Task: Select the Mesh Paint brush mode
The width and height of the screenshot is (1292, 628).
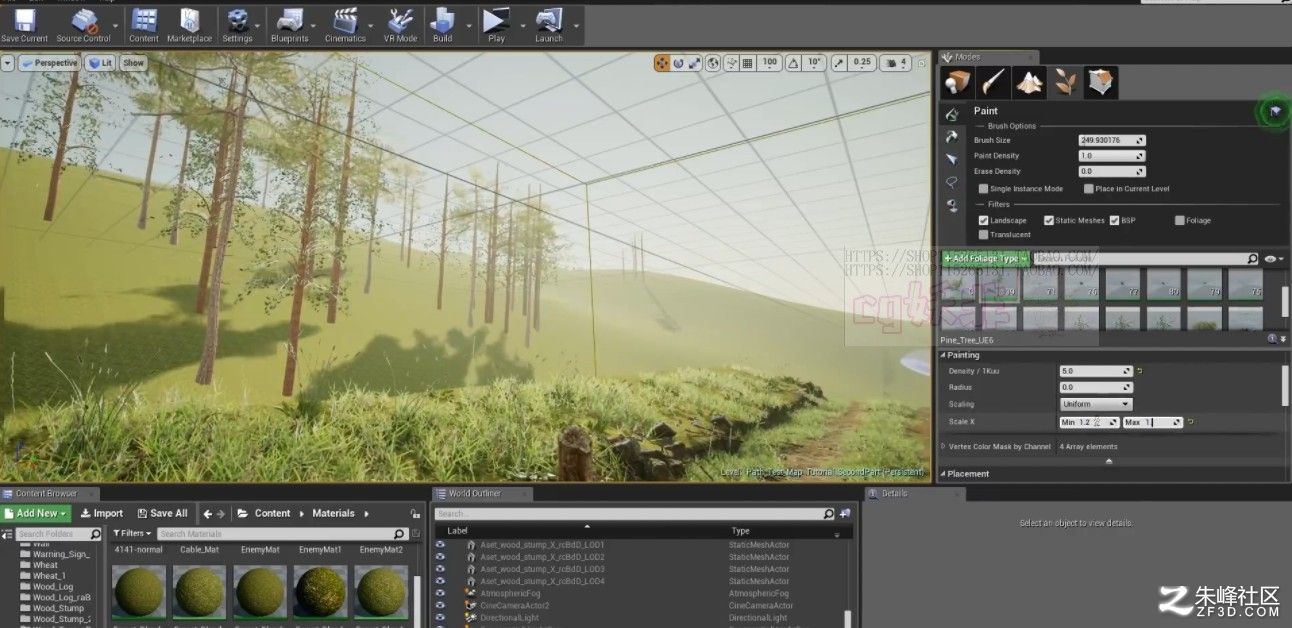Action: click(x=994, y=83)
